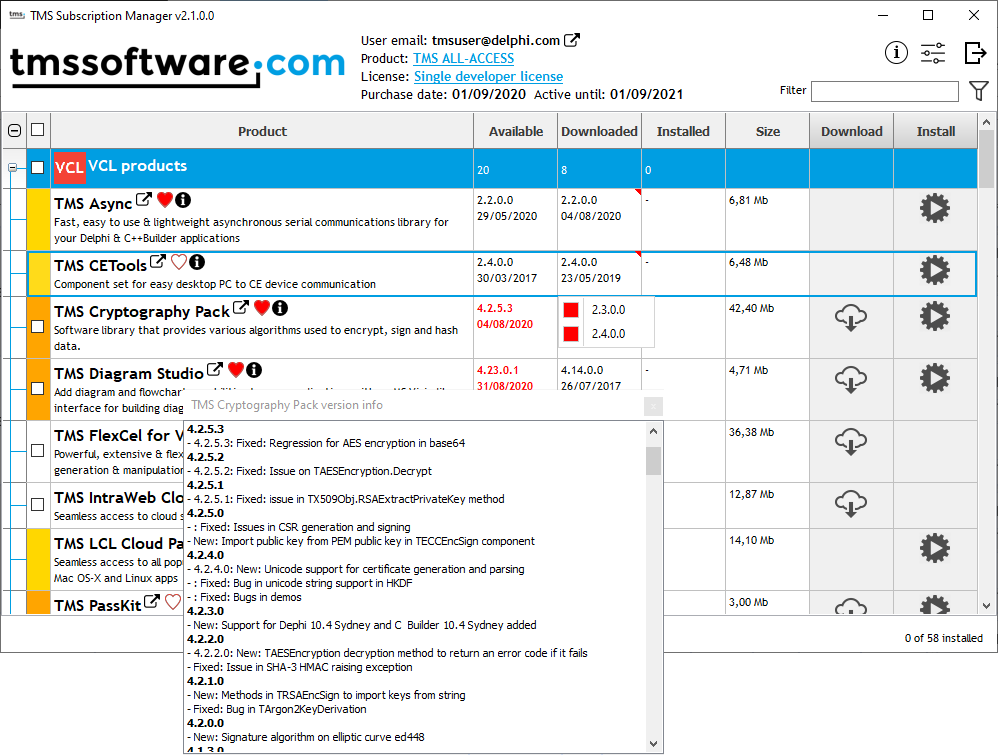This screenshot has width=998, height=755.
Task: Download TMS FlexCel cloud icon
Action: tap(851, 441)
